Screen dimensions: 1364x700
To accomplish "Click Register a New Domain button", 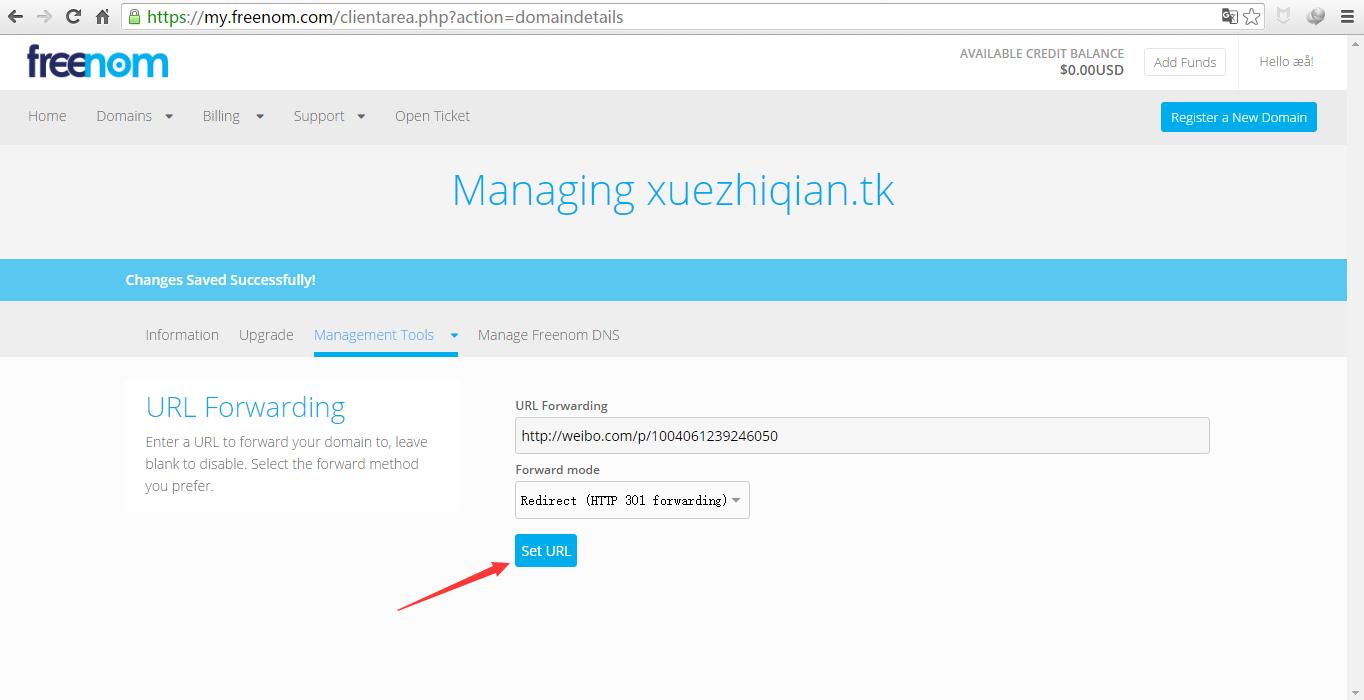I will coord(1238,117).
